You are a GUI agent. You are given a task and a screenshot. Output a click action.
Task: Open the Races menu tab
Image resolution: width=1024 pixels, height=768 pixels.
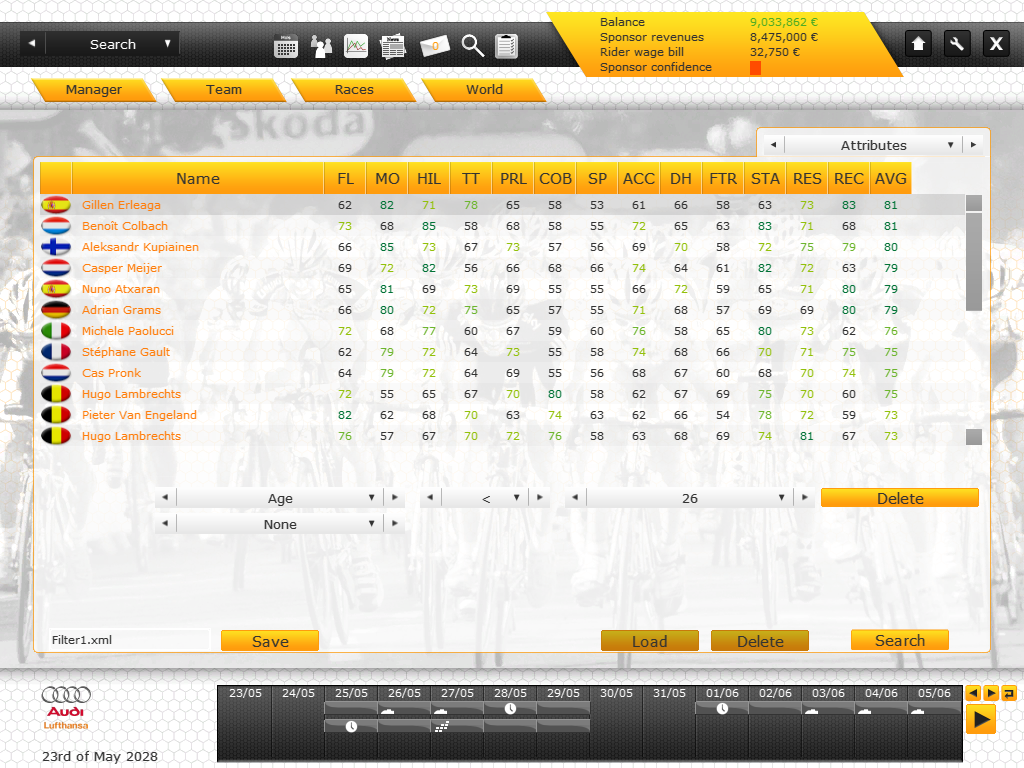(x=354, y=90)
